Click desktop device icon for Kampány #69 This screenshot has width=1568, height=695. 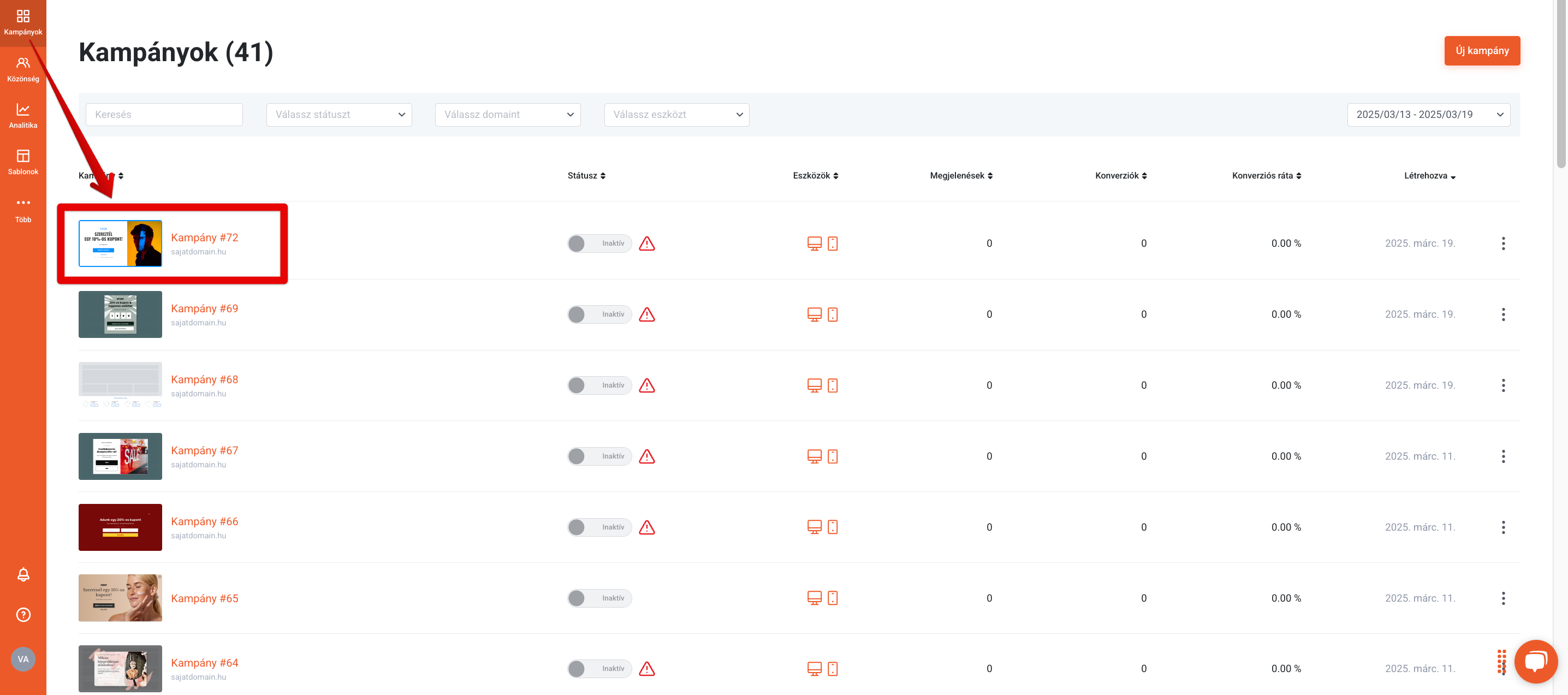tap(815, 314)
